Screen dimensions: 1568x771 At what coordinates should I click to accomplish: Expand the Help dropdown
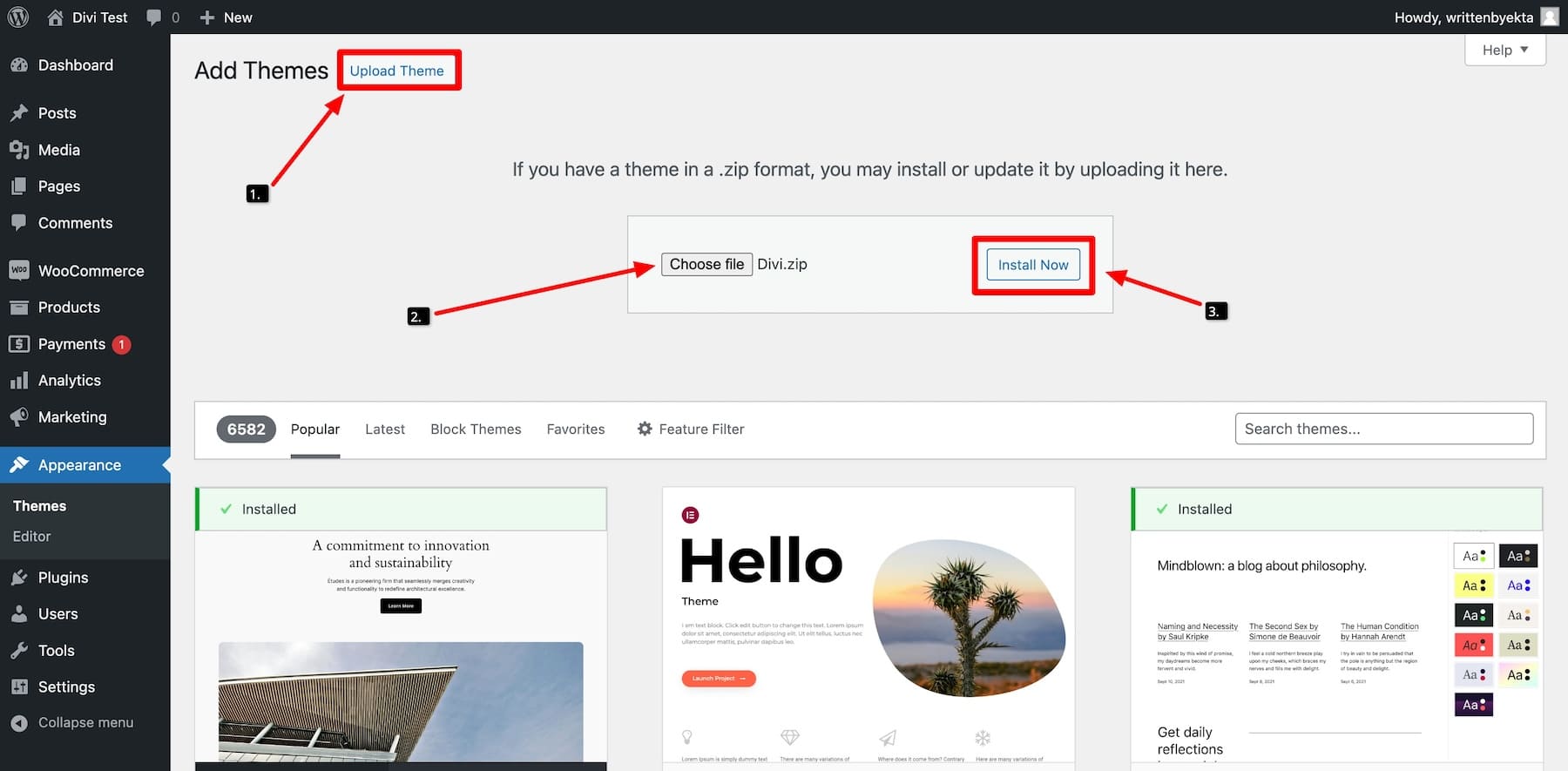click(x=1505, y=50)
